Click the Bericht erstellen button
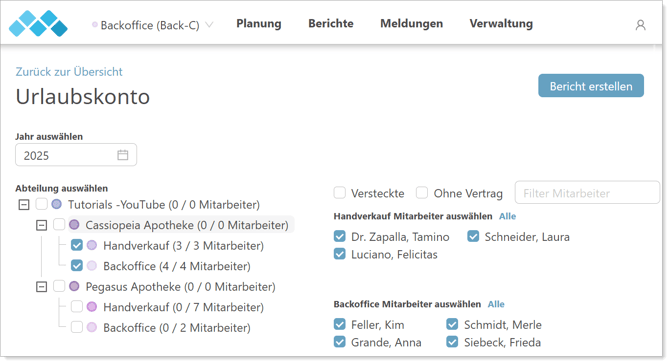The height and width of the screenshot is (364, 670). [591, 86]
